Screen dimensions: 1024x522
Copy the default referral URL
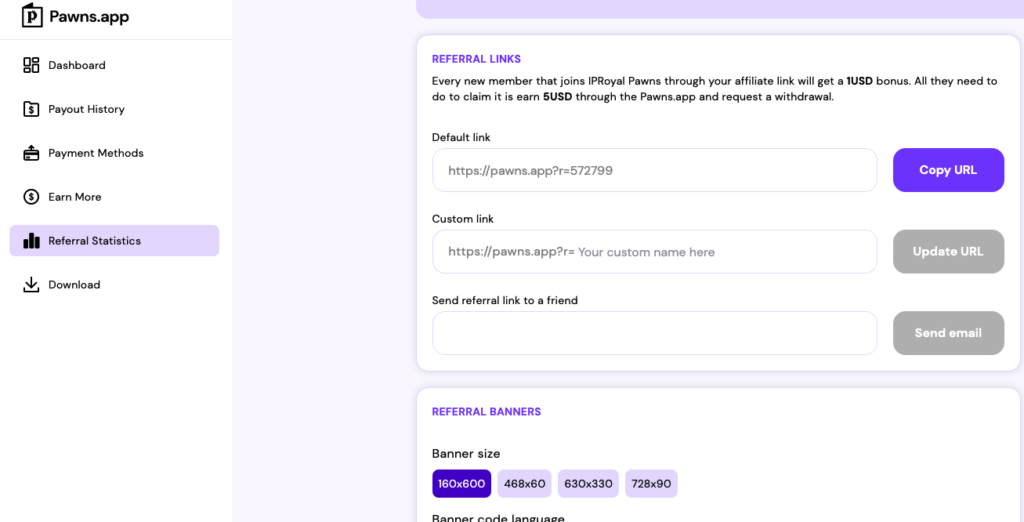pos(948,170)
